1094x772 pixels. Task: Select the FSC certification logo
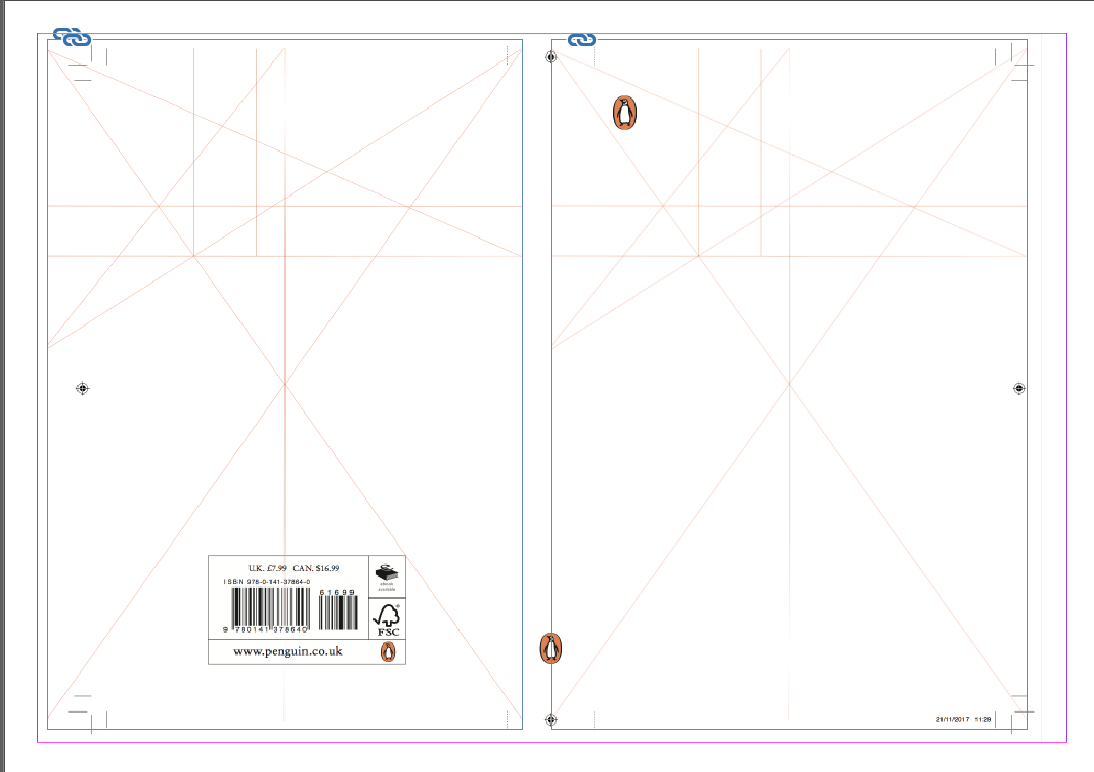coord(387,617)
